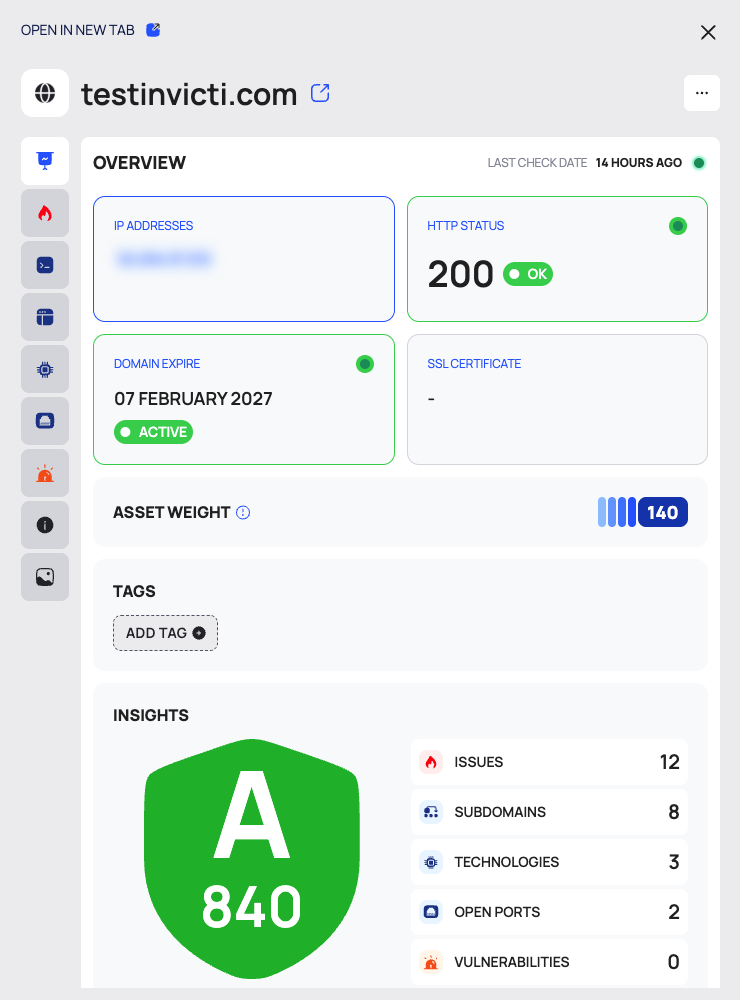
Task: Open the Issues flame sidebar tab
Action: (x=45, y=213)
